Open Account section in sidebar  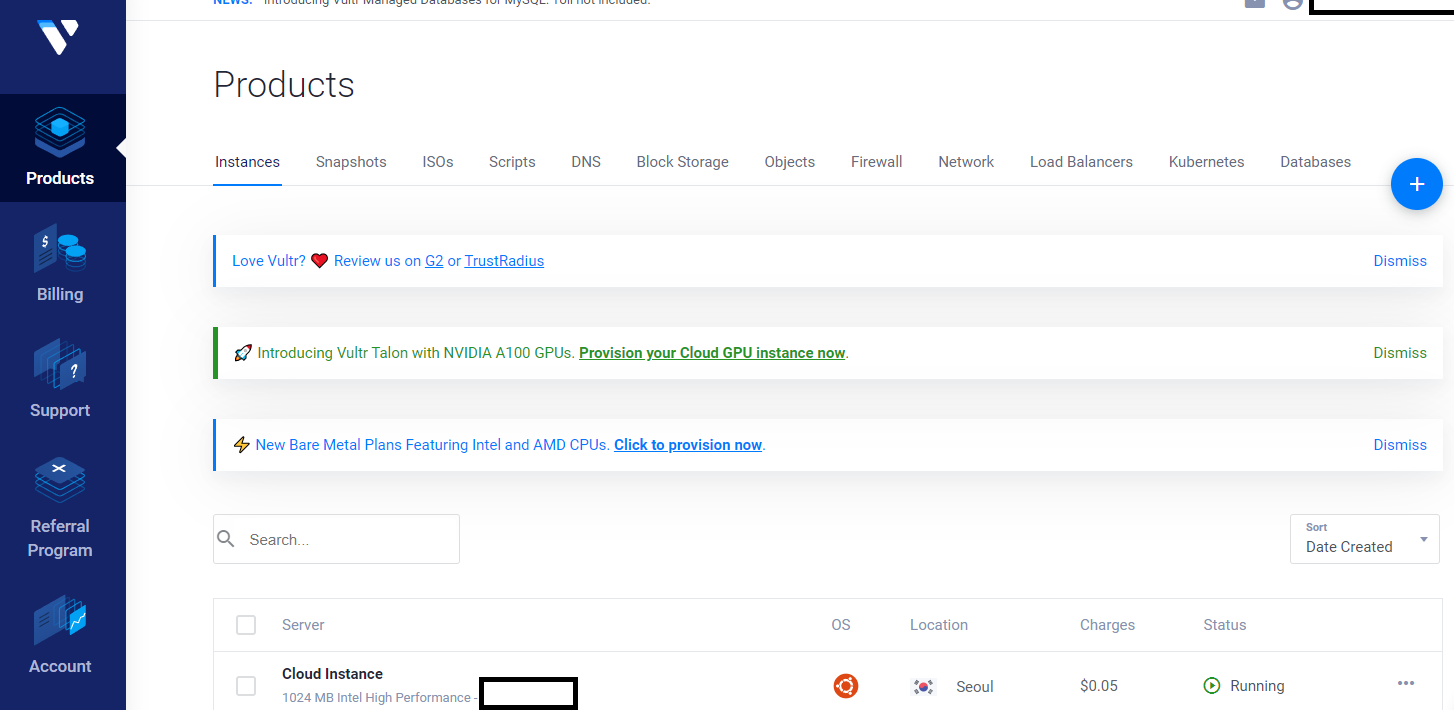(60, 636)
